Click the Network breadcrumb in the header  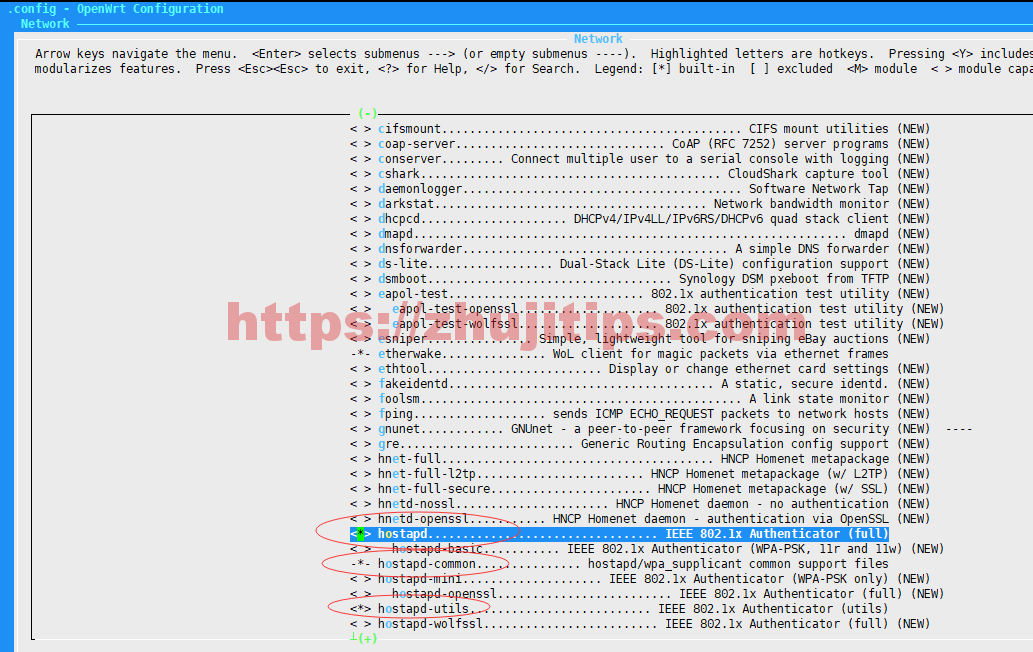tap(45, 23)
